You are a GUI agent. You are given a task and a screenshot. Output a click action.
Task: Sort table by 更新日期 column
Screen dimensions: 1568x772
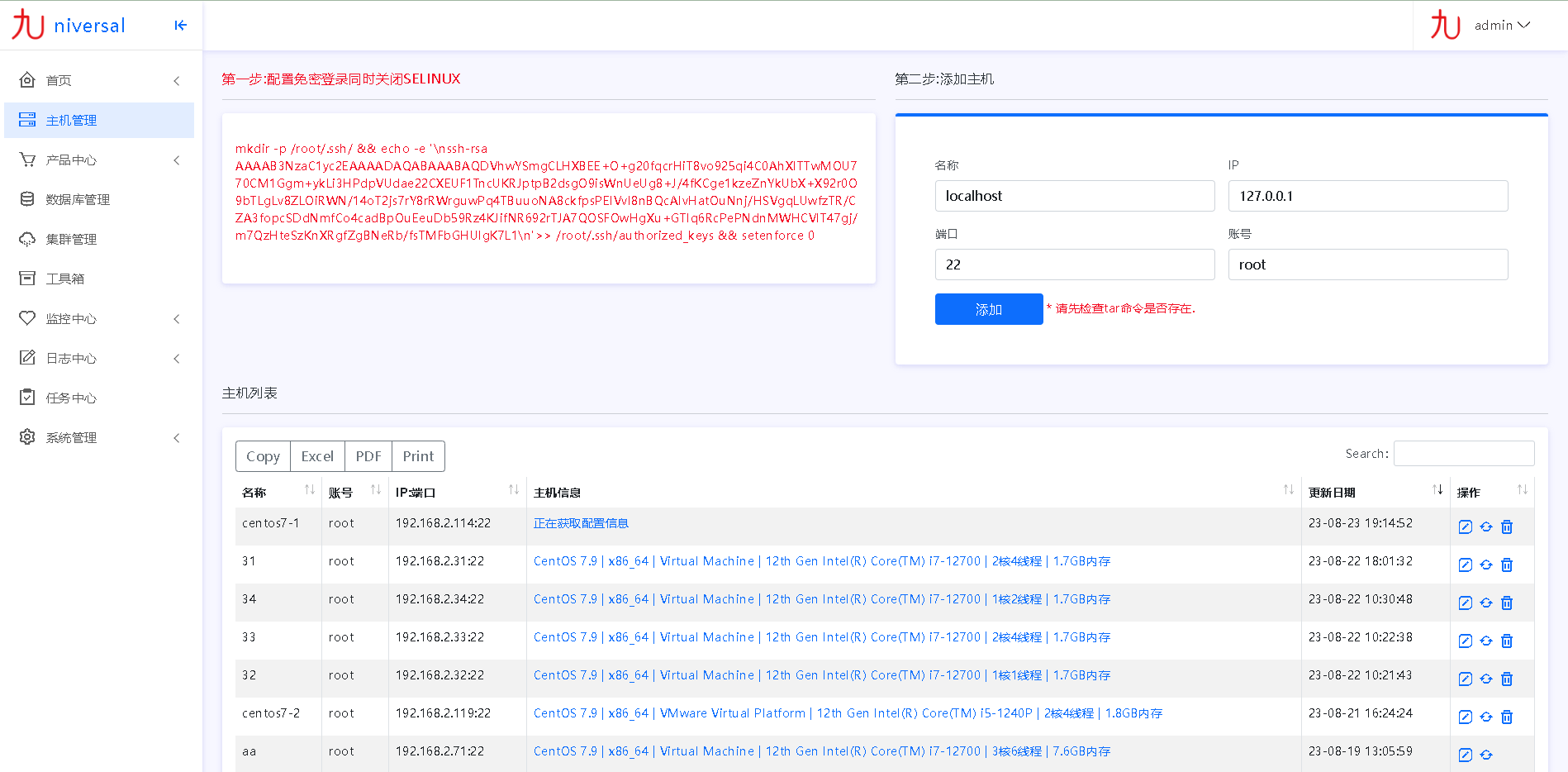[x=1373, y=492]
